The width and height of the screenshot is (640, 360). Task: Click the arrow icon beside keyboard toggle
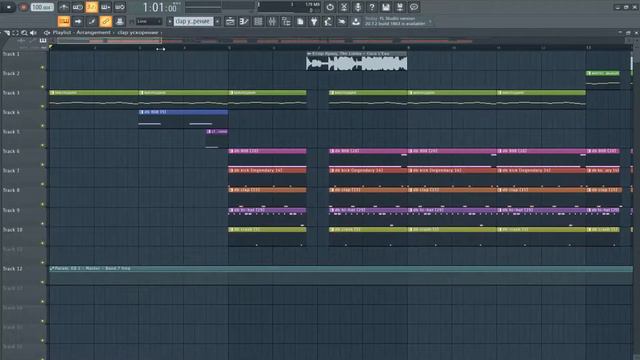78,21
